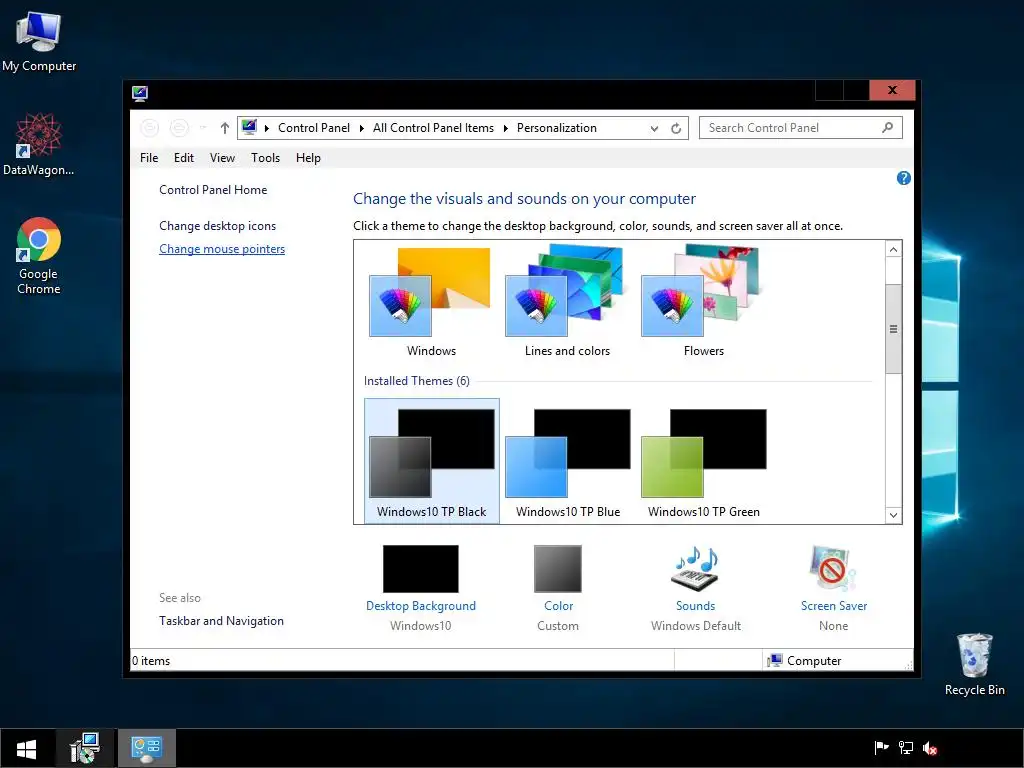Open the Recycle Bin on the desktop
Viewport: 1024px width, 768px height.
tap(974, 664)
